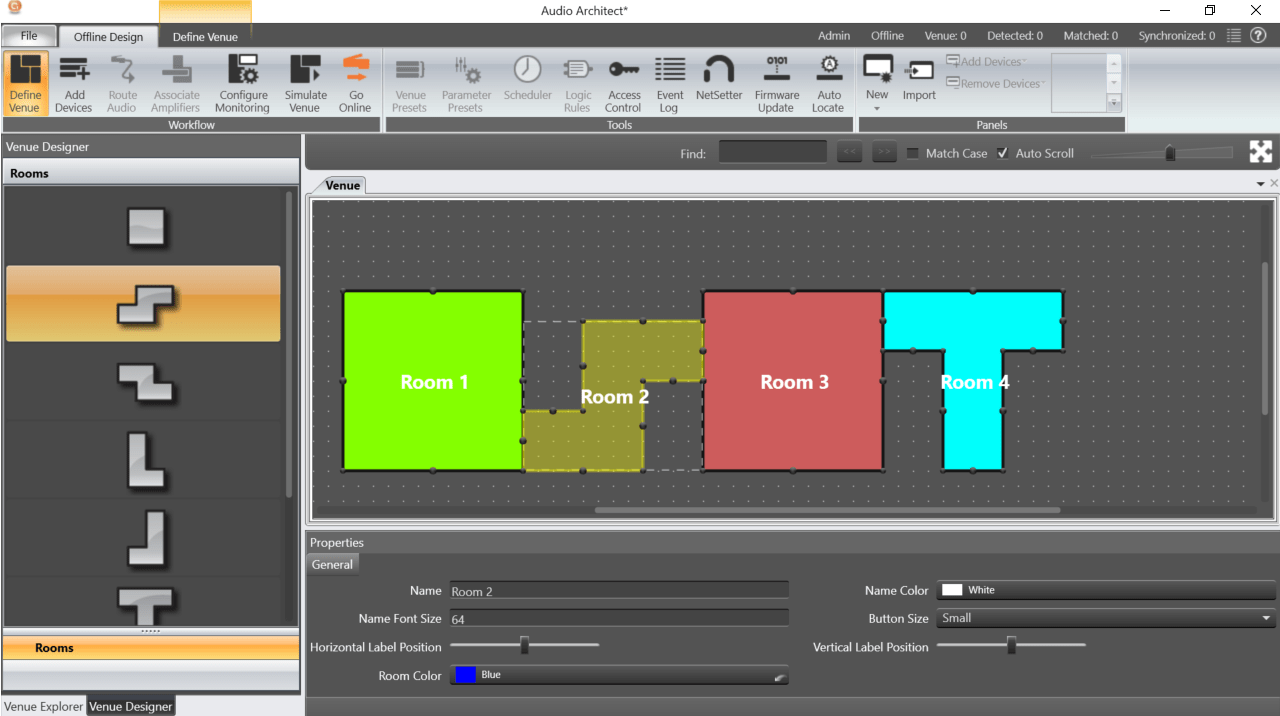Click the help question mark icon
The image size is (1280, 716).
tap(1258, 35)
